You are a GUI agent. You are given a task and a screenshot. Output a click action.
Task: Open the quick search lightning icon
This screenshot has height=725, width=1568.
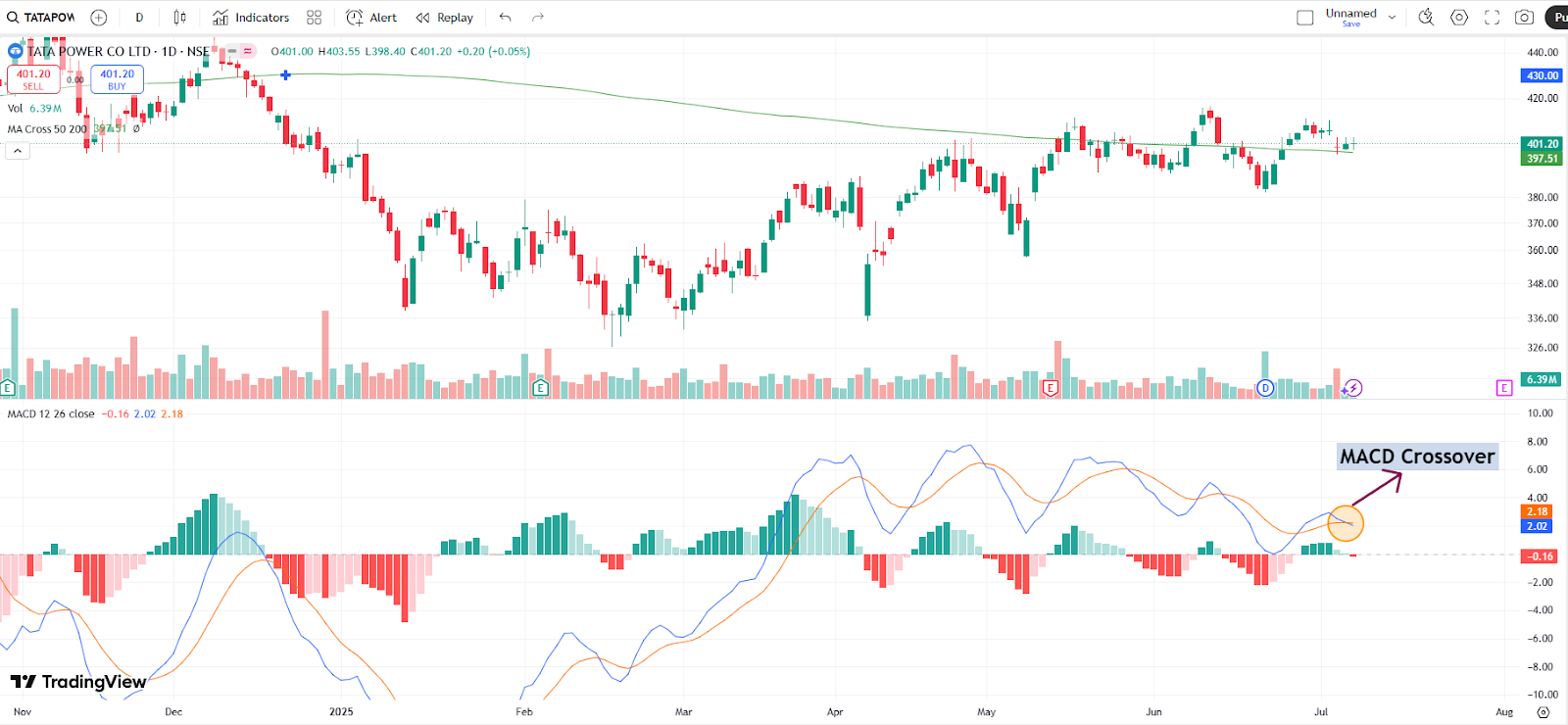(x=1427, y=18)
